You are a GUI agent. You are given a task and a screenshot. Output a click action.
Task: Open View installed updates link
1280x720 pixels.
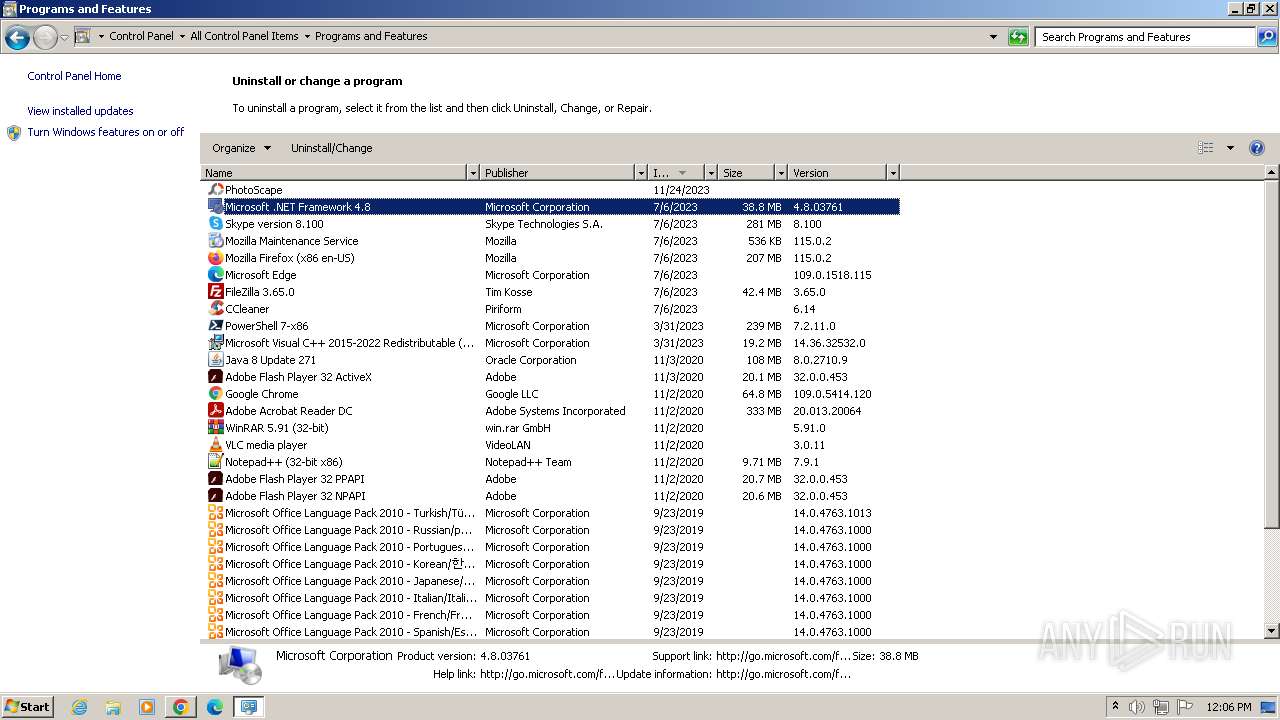tap(80, 111)
